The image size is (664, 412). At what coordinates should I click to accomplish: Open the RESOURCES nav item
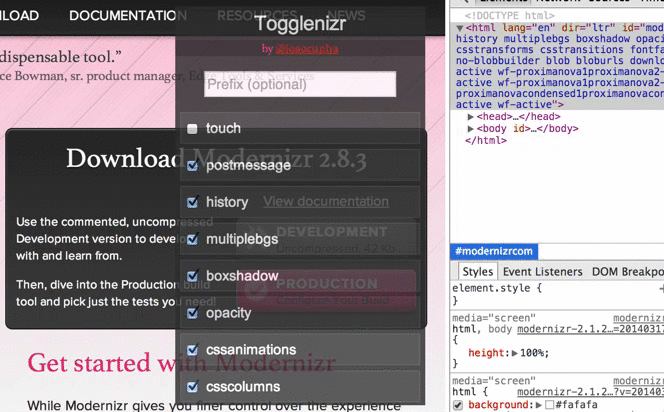[257, 16]
